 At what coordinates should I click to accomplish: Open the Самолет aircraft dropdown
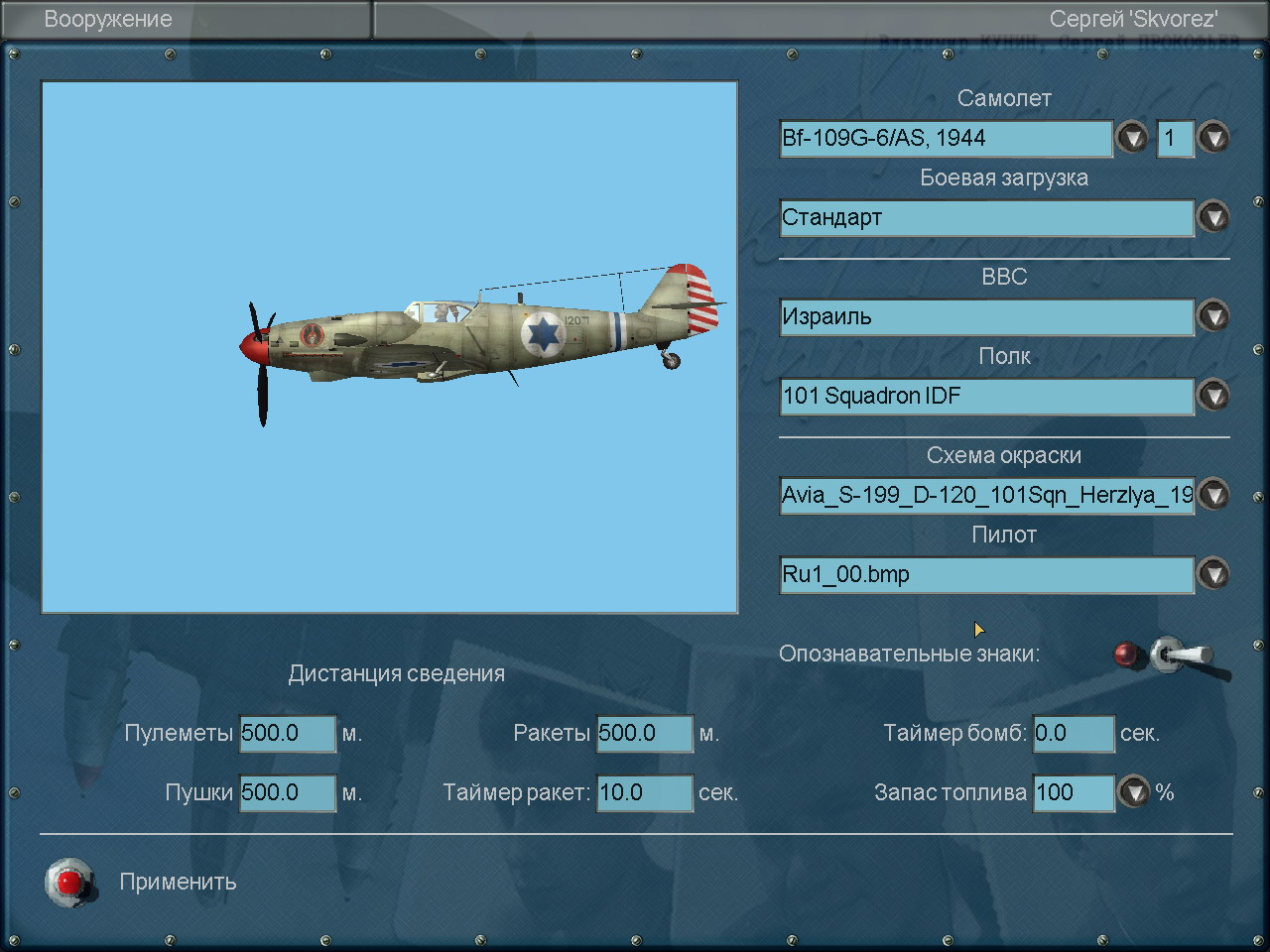pyautogui.click(x=1132, y=138)
